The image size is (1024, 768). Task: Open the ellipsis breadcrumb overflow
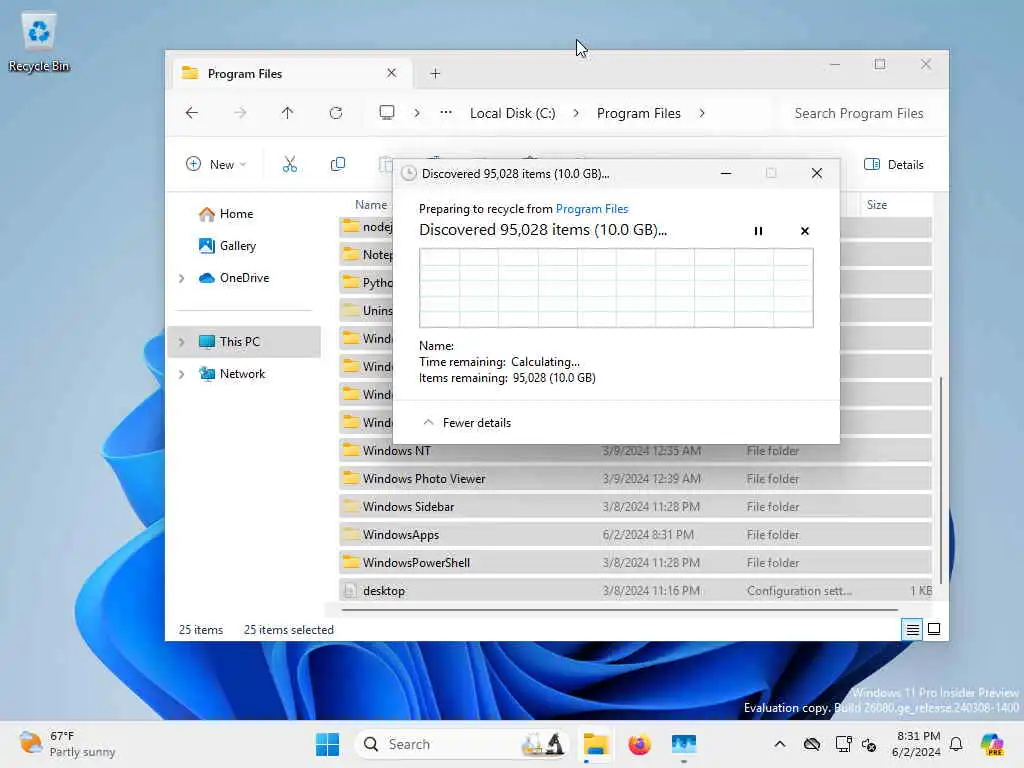click(446, 112)
